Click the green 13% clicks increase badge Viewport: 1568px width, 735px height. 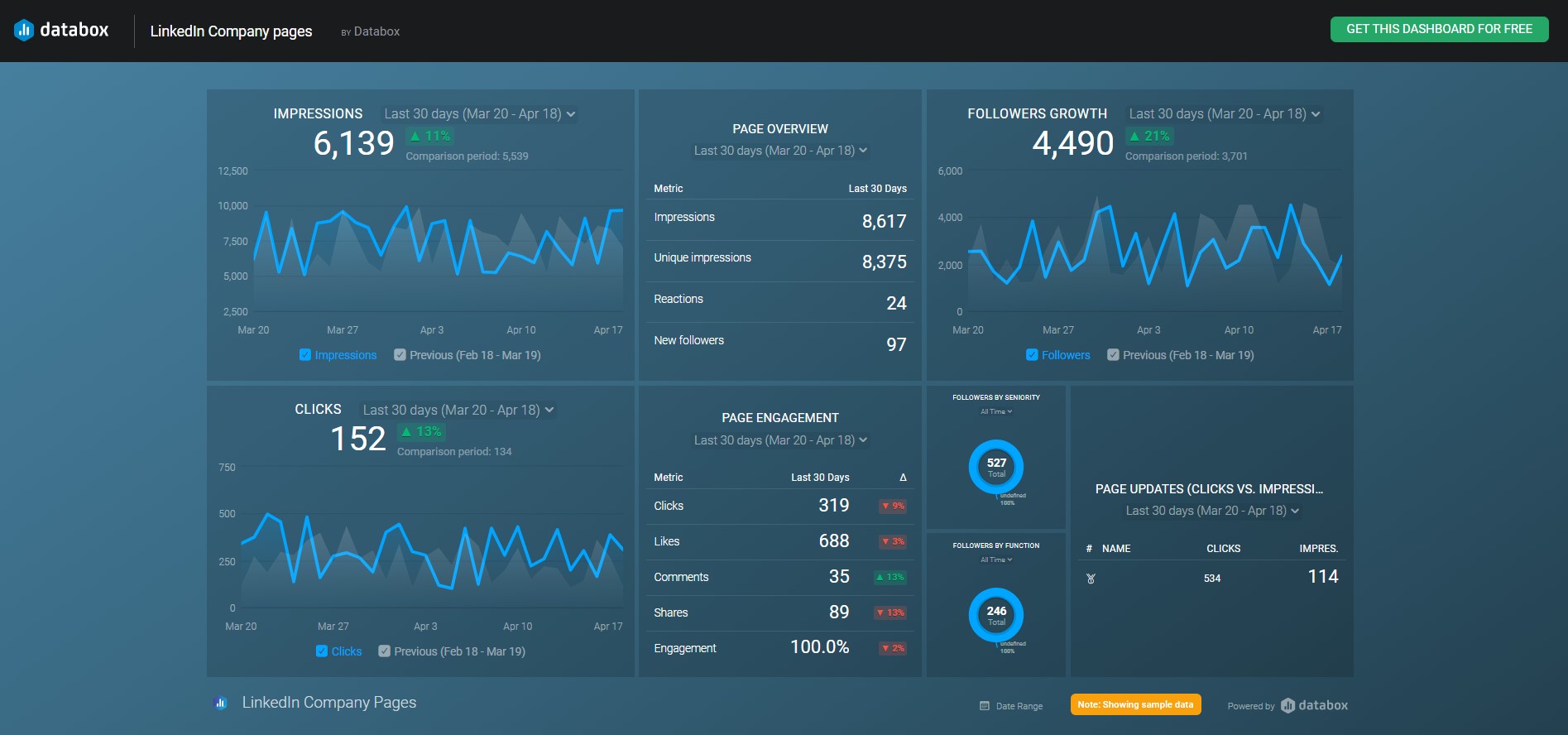tap(422, 431)
